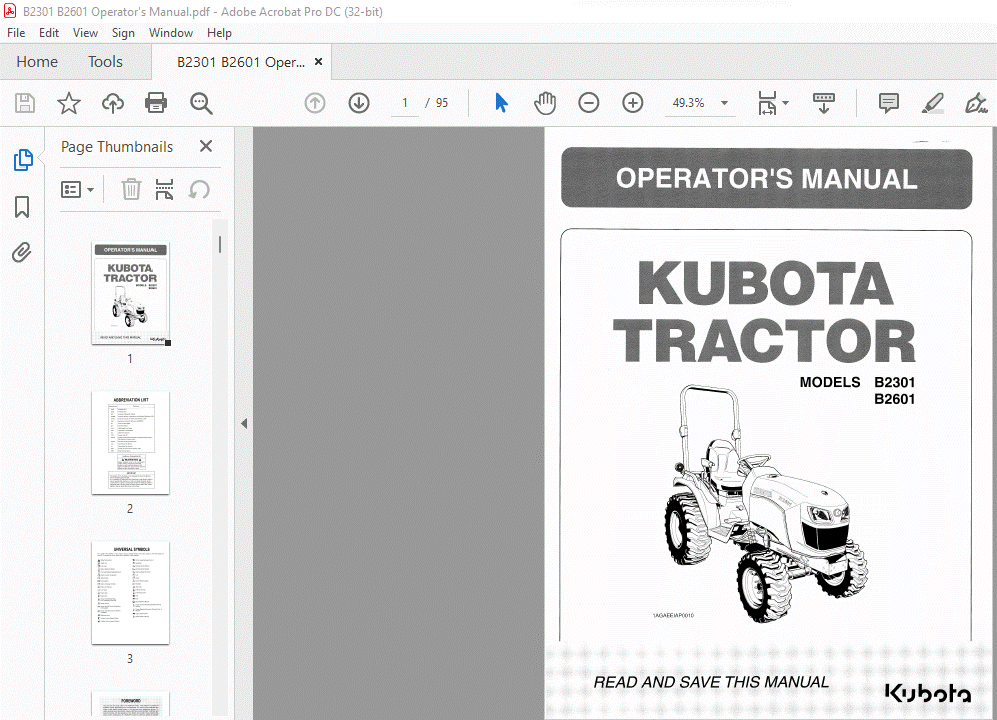Add a comment note icon
This screenshot has height=720, width=997.
[888, 103]
